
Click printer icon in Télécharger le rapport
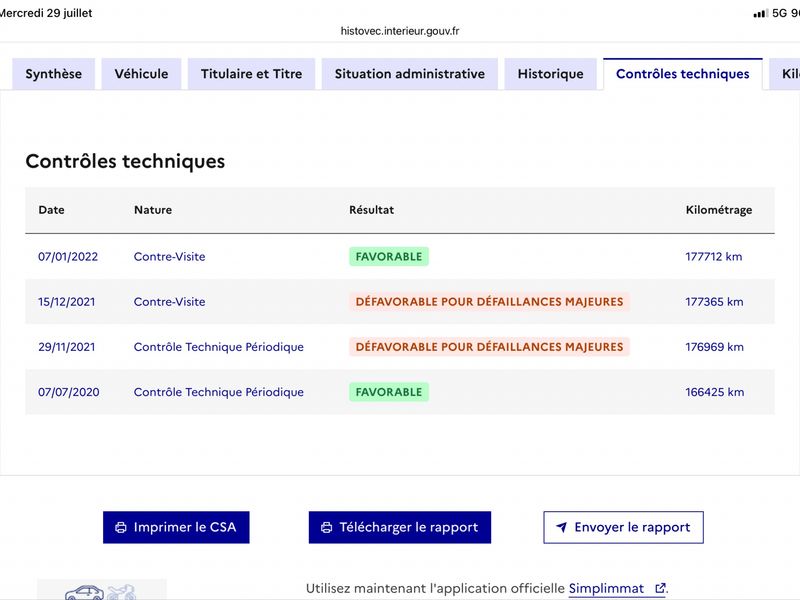tap(327, 528)
